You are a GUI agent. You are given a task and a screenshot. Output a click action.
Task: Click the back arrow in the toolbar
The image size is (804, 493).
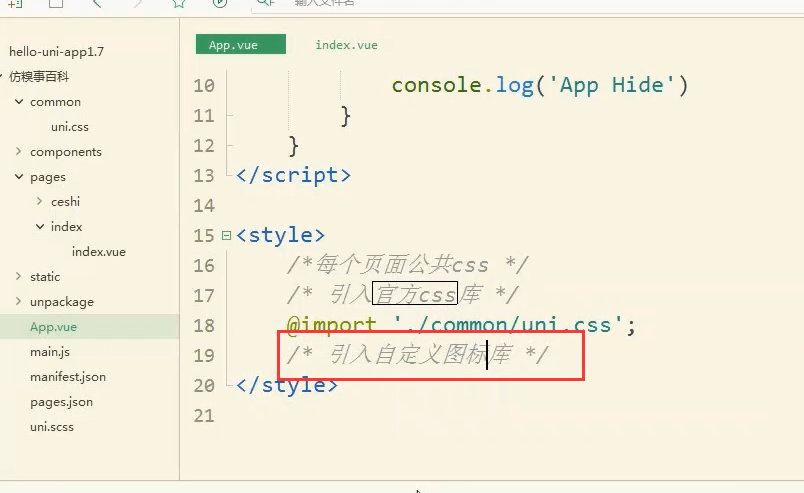point(97,3)
